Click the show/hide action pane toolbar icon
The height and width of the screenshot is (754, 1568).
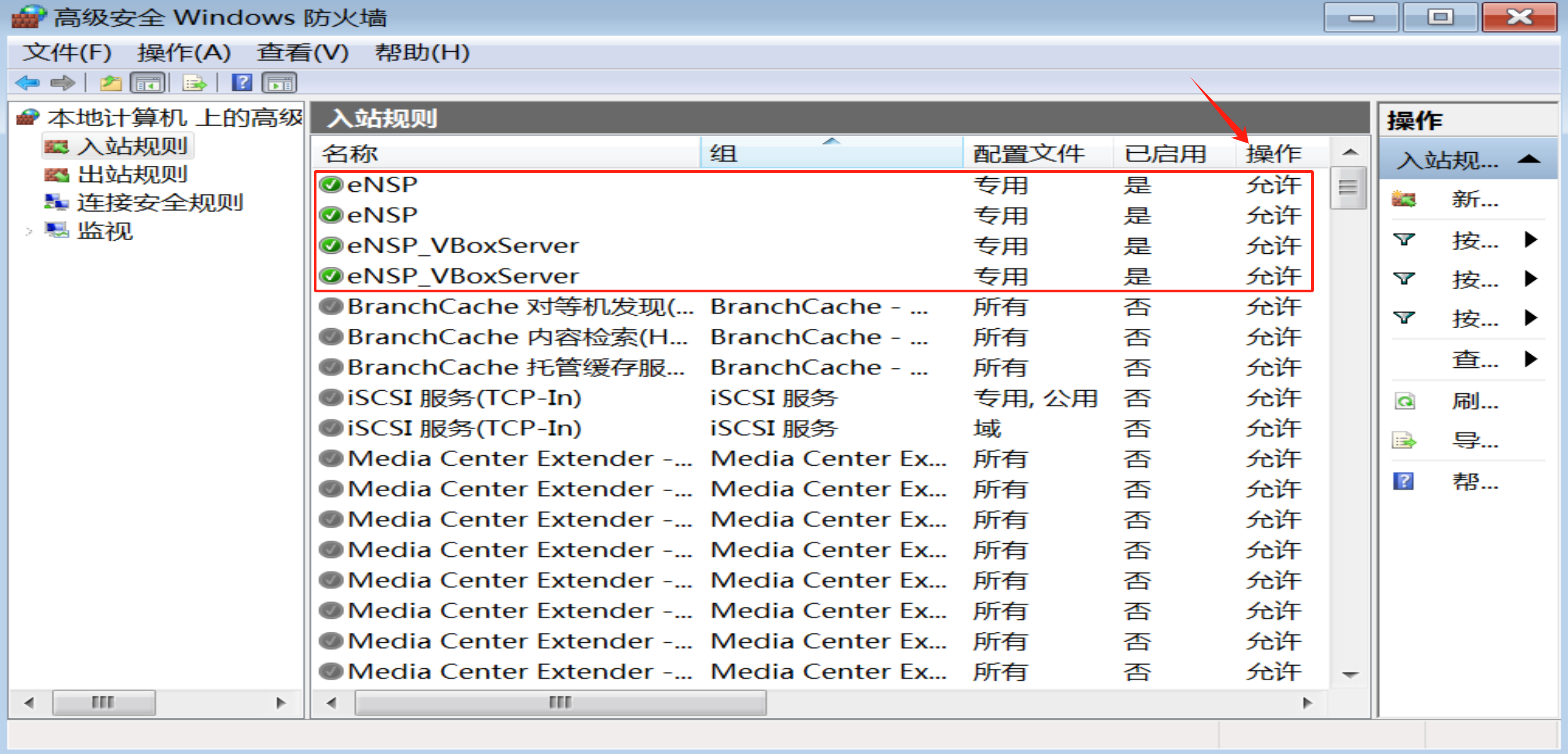coord(279,82)
